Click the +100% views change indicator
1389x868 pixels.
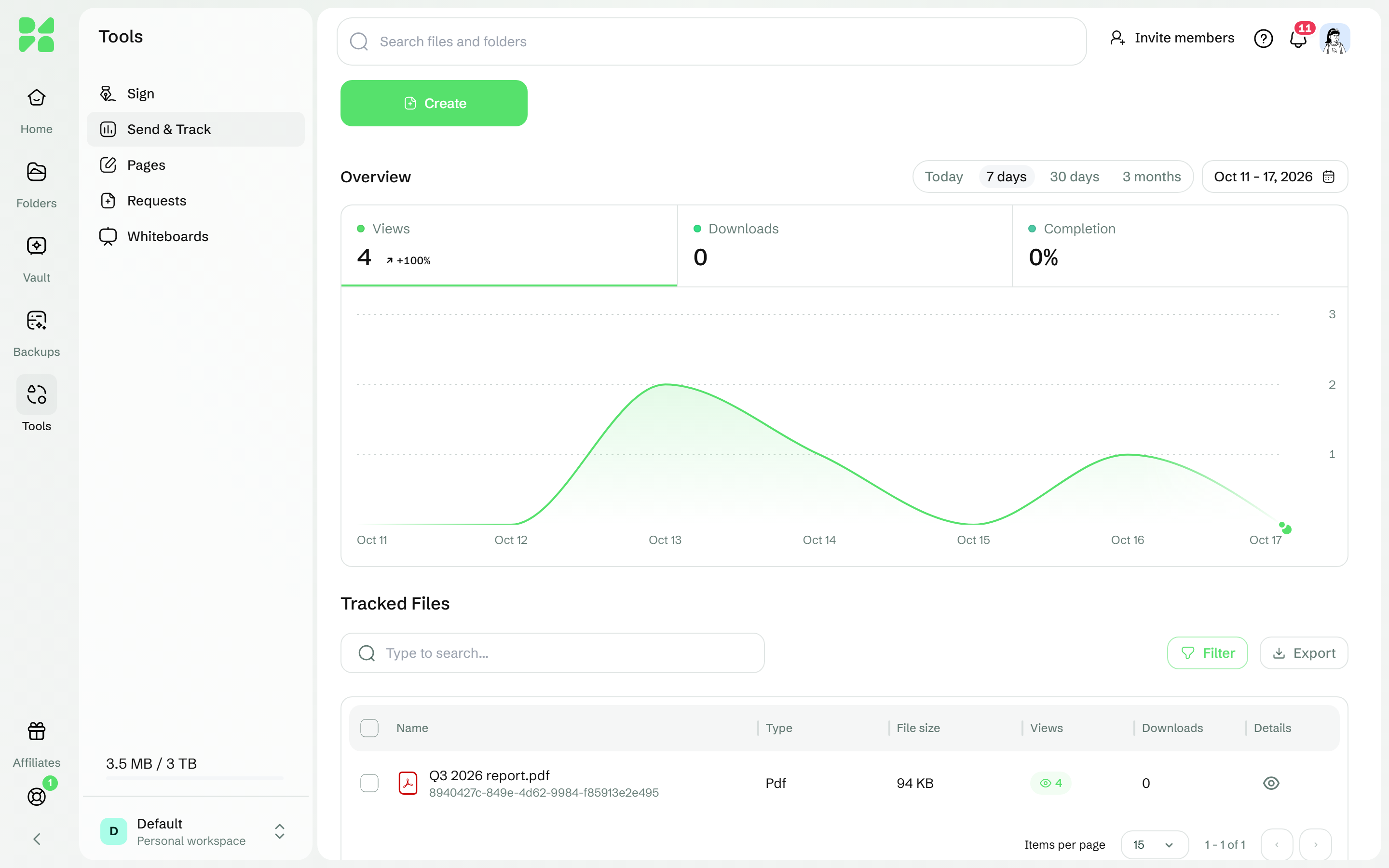408,260
